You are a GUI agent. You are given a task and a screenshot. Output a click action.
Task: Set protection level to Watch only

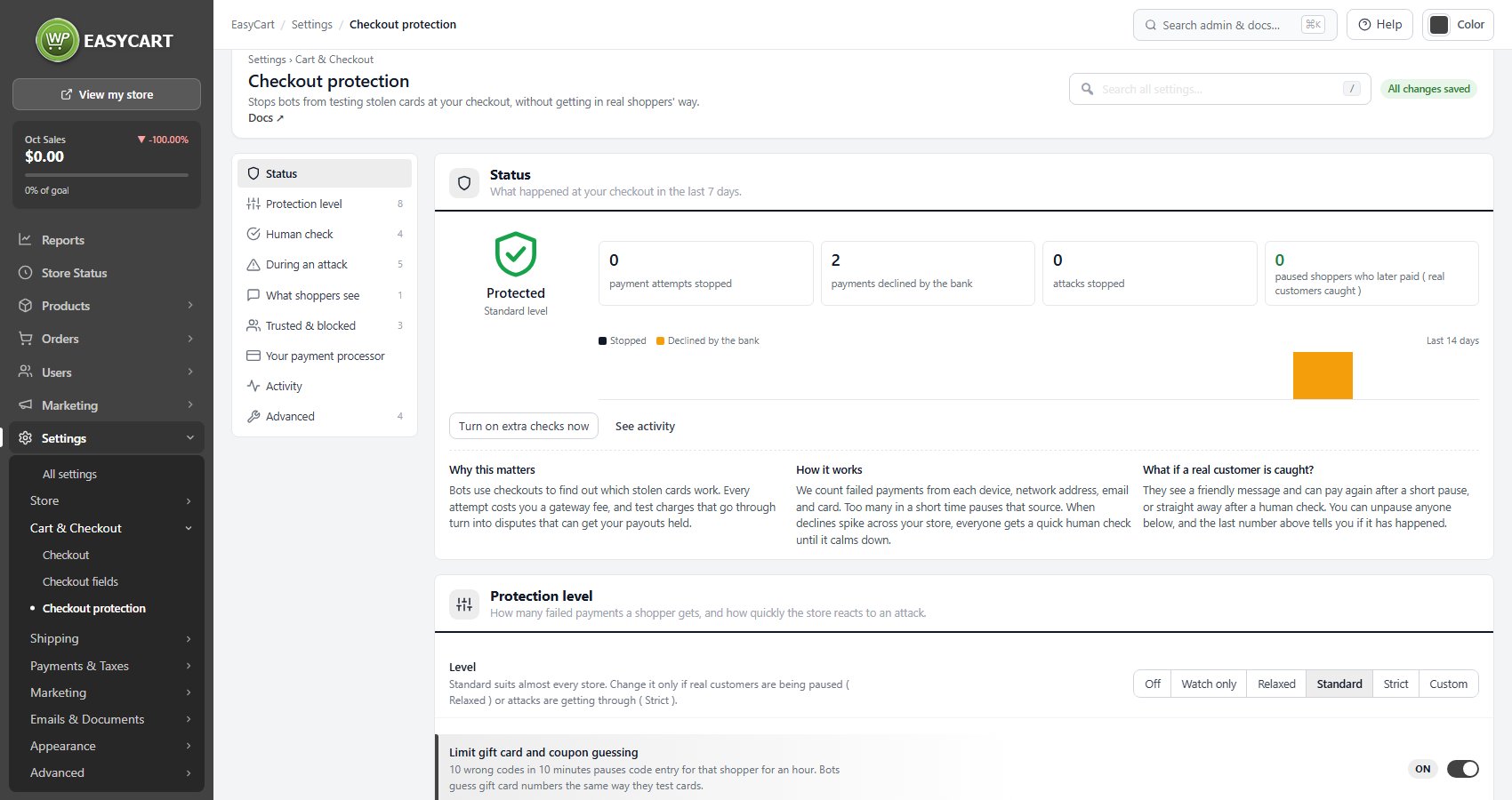tap(1209, 684)
